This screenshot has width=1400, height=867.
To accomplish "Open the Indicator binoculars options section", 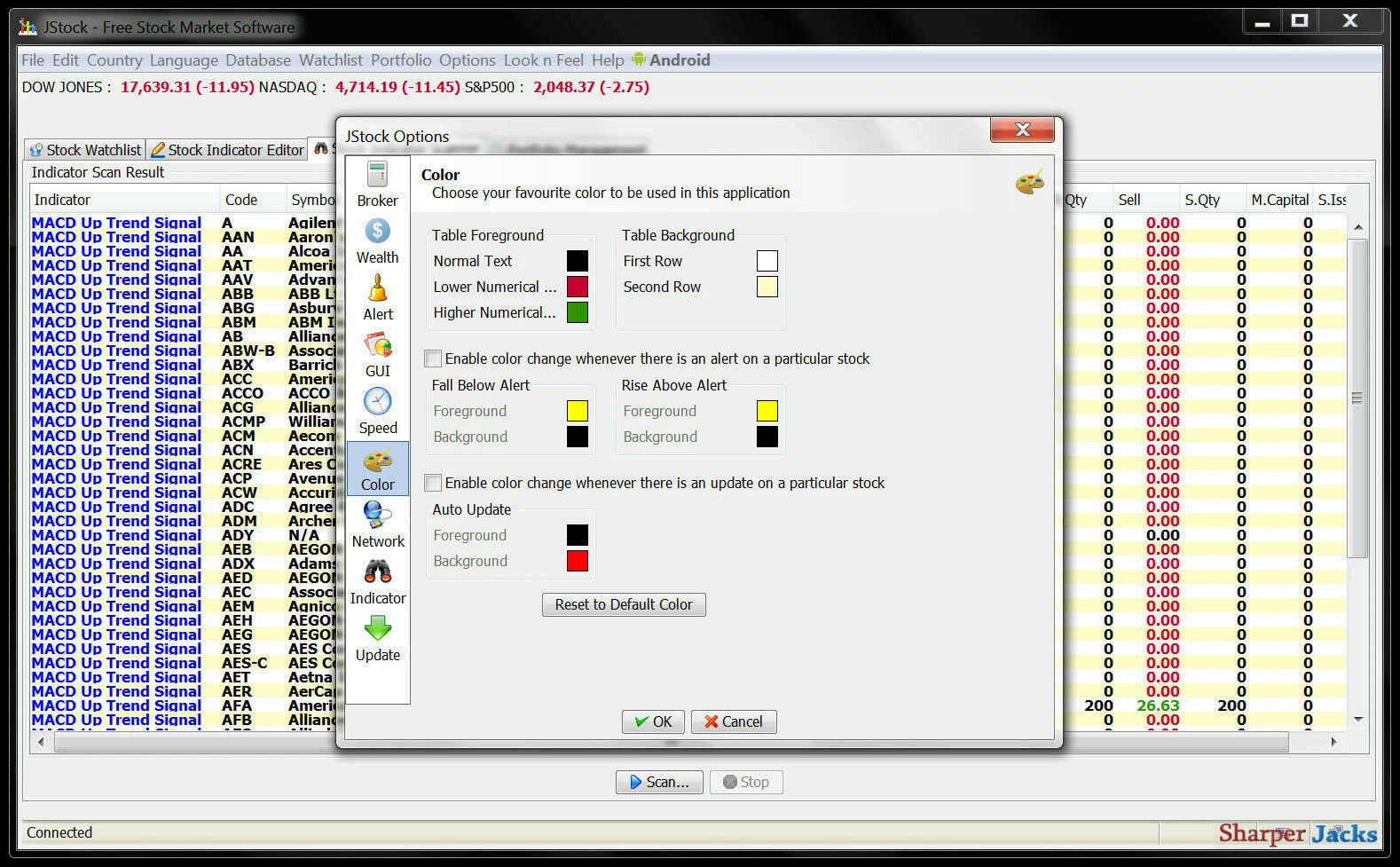I will (x=378, y=582).
